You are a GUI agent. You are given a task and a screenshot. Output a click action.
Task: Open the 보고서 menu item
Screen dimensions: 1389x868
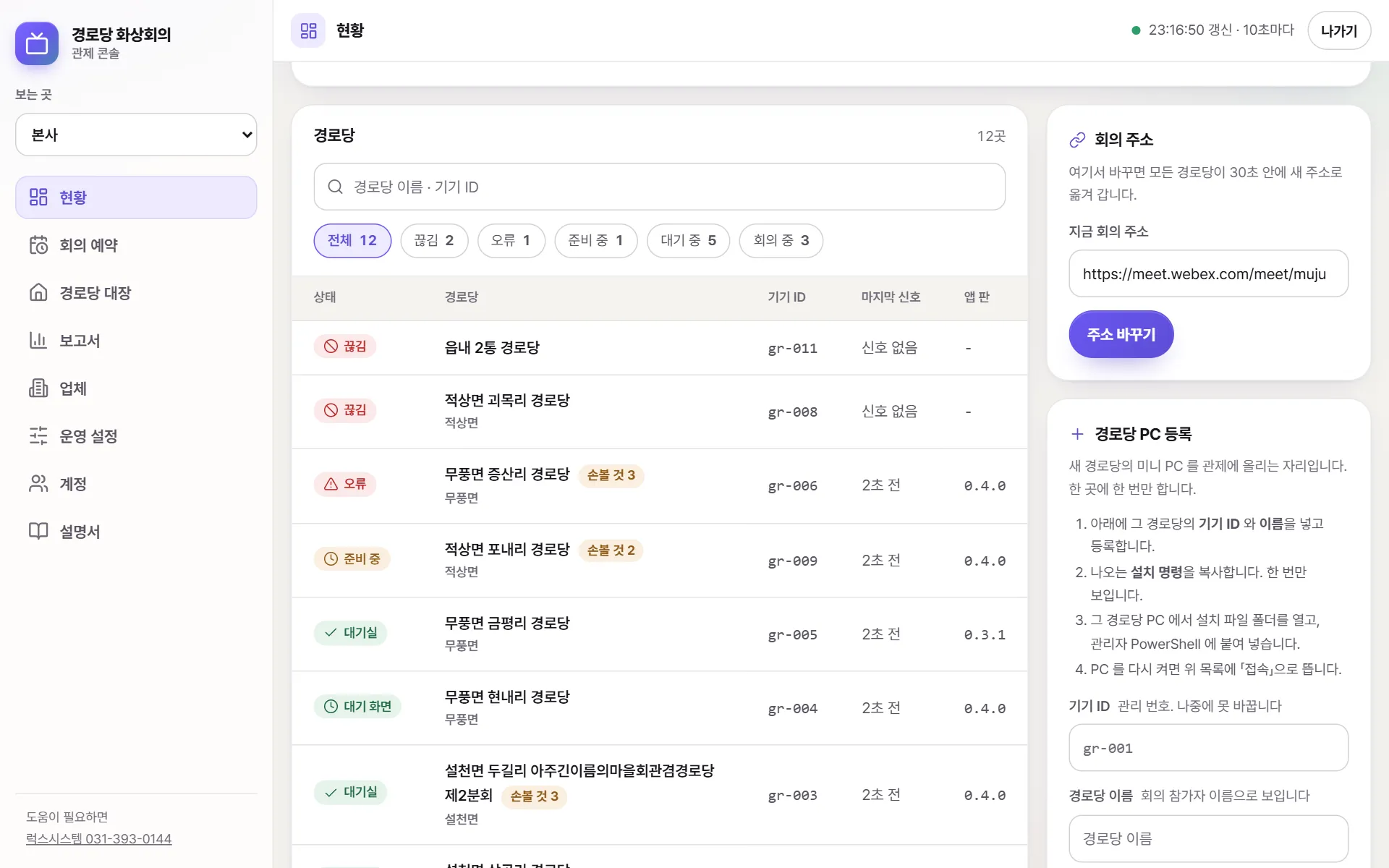point(136,341)
